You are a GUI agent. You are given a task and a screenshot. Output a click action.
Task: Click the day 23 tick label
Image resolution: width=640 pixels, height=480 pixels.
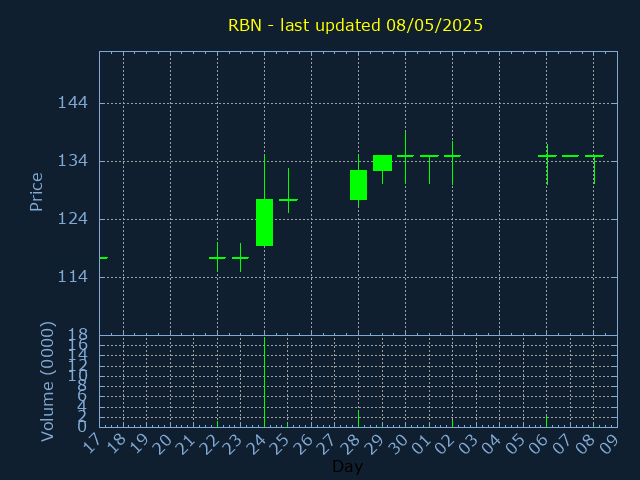(233, 443)
